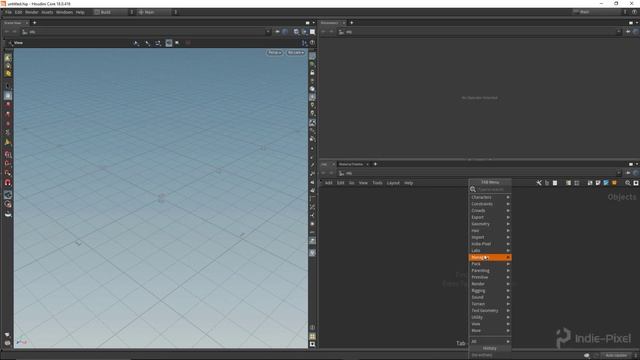640x360 pixels.
Task: Add new tab in Parameters pane
Action: pyautogui.click(x=351, y=23)
